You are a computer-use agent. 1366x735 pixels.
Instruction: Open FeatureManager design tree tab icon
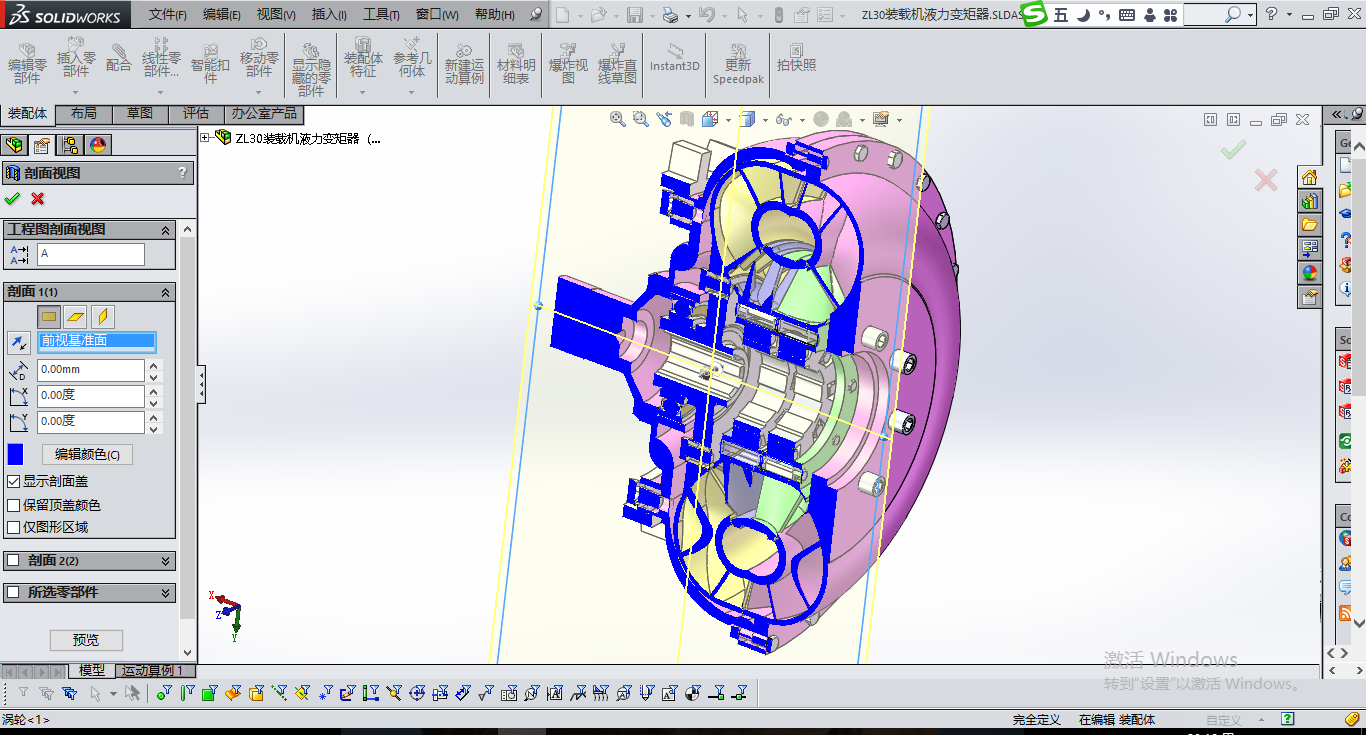click(14, 145)
